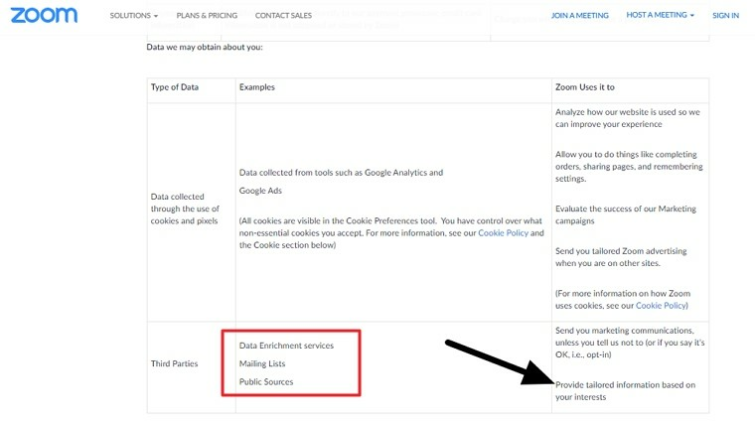
Task: Click 'Analyze how our website is used' text
Action: point(627,118)
